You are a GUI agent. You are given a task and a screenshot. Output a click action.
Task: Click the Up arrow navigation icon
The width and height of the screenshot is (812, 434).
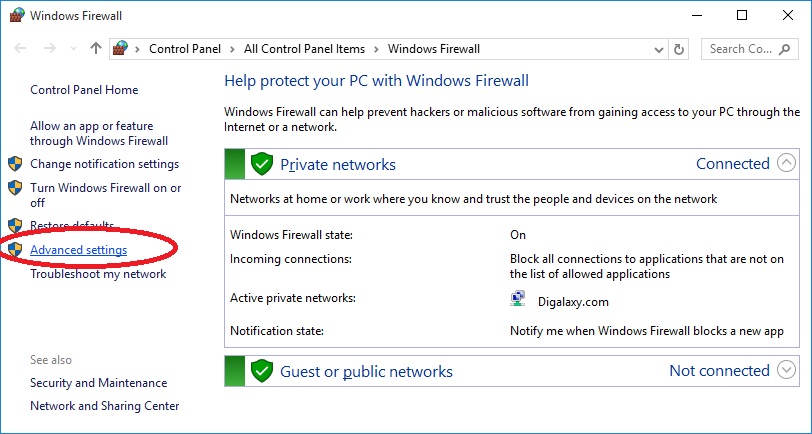(x=96, y=48)
